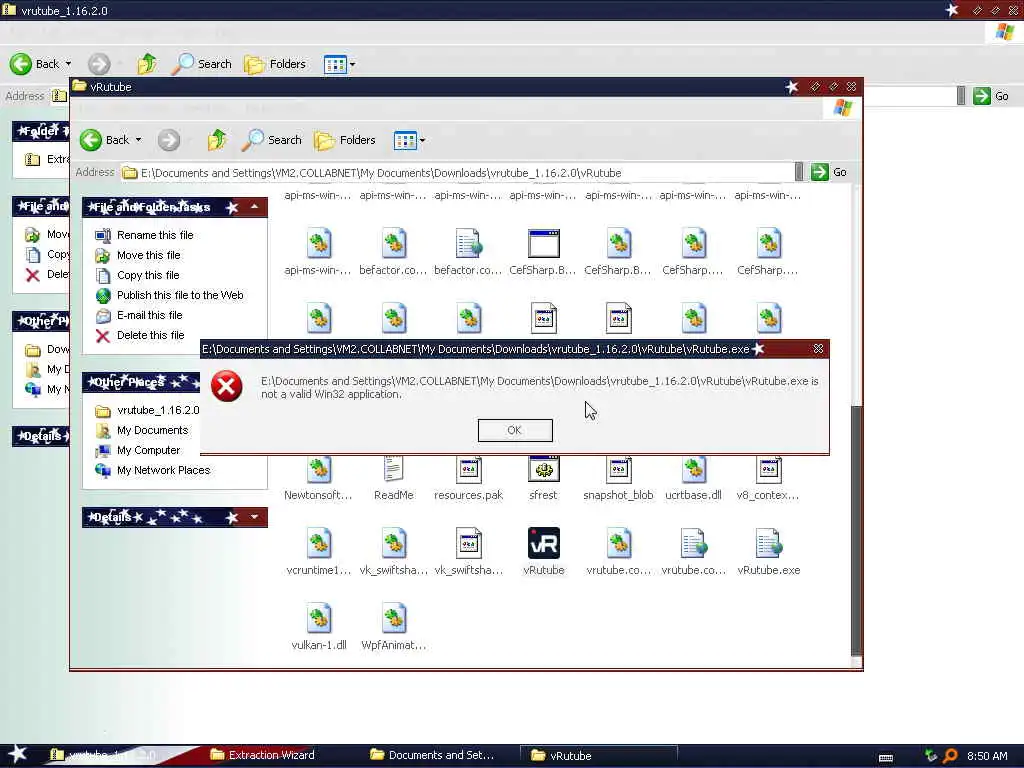Click Copy this file
Image resolution: width=1024 pixels, height=768 pixels.
(x=137, y=275)
